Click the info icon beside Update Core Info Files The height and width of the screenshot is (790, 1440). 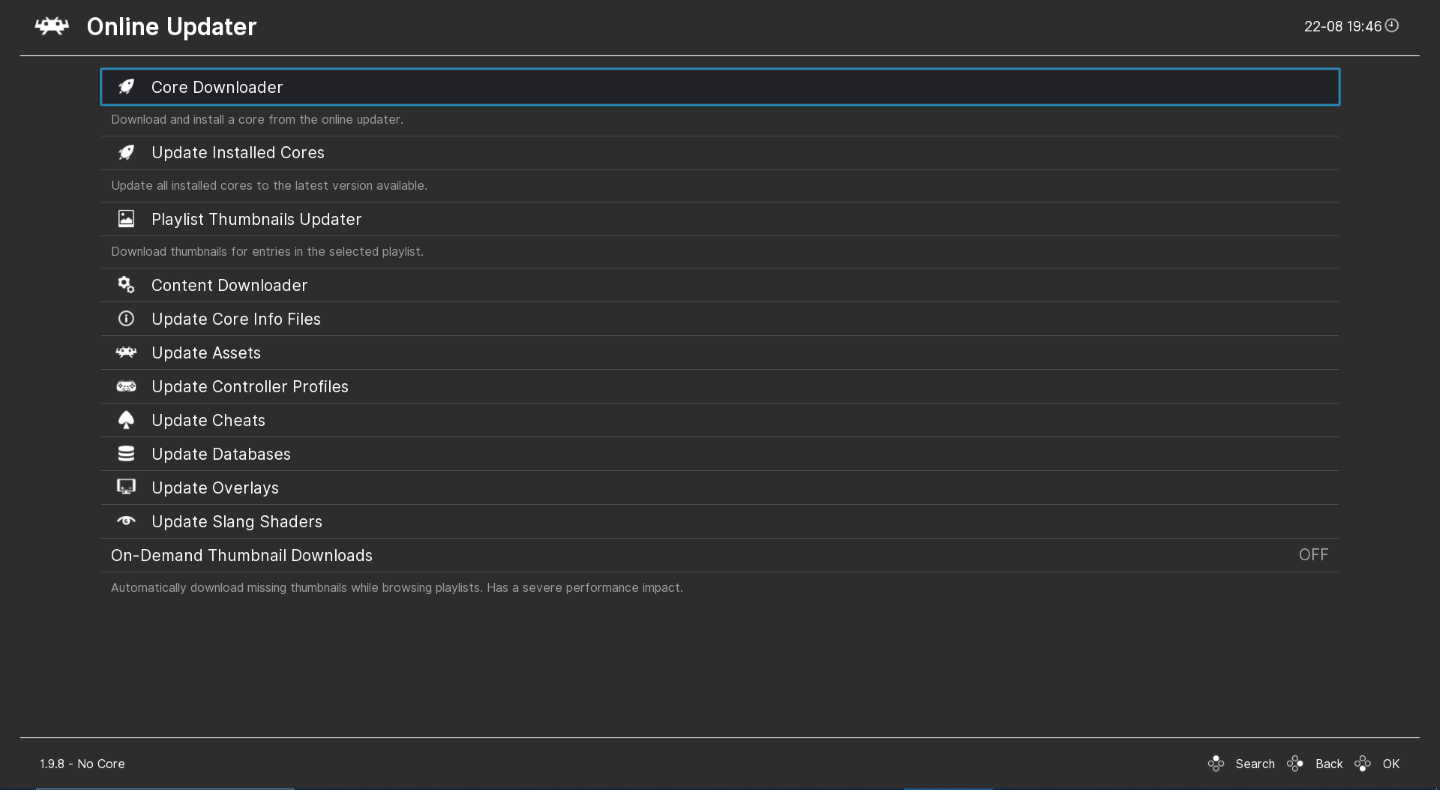[x=126, y=319]
